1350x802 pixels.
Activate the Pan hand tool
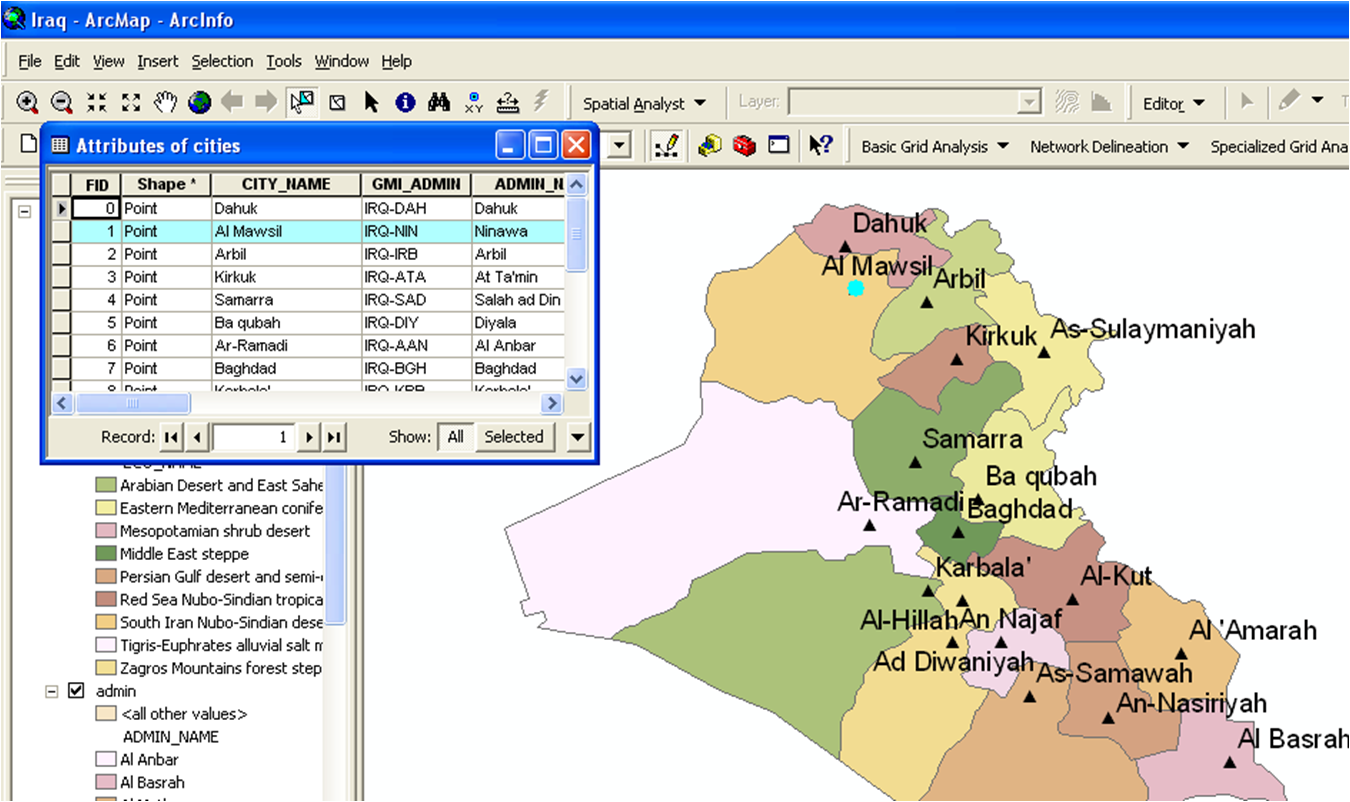tap(165, 102)
